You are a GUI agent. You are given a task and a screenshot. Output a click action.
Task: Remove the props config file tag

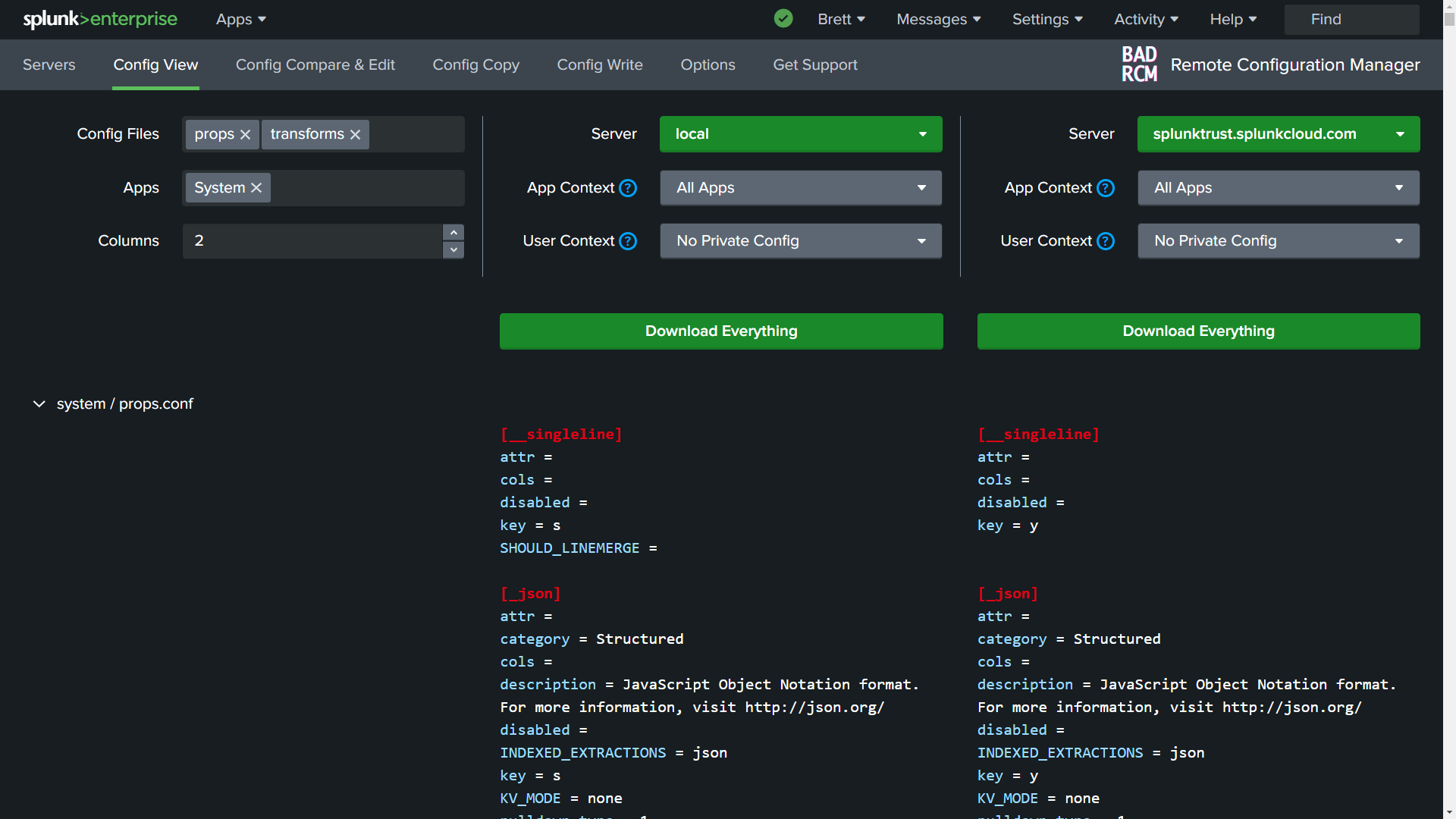coord(245,134)
